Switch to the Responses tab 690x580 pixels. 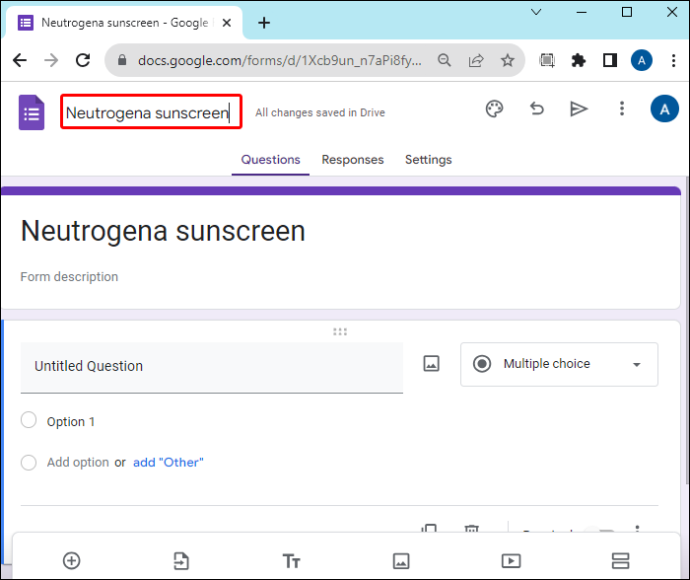tap(352, 160)
